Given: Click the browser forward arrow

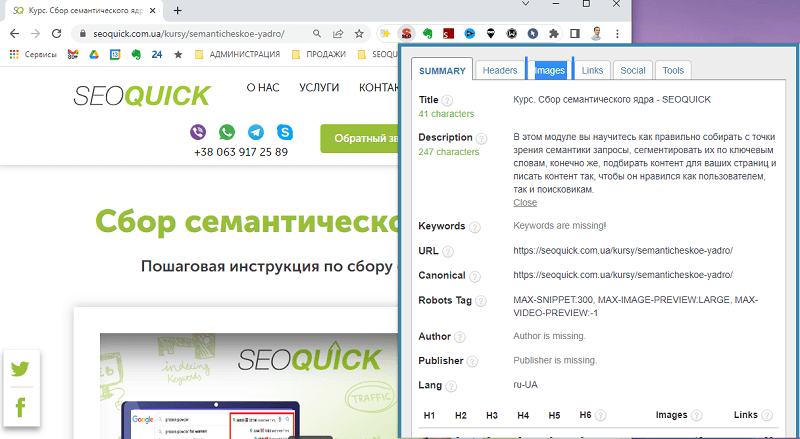Looking at the screenshot, I should (x=35, y=34).
